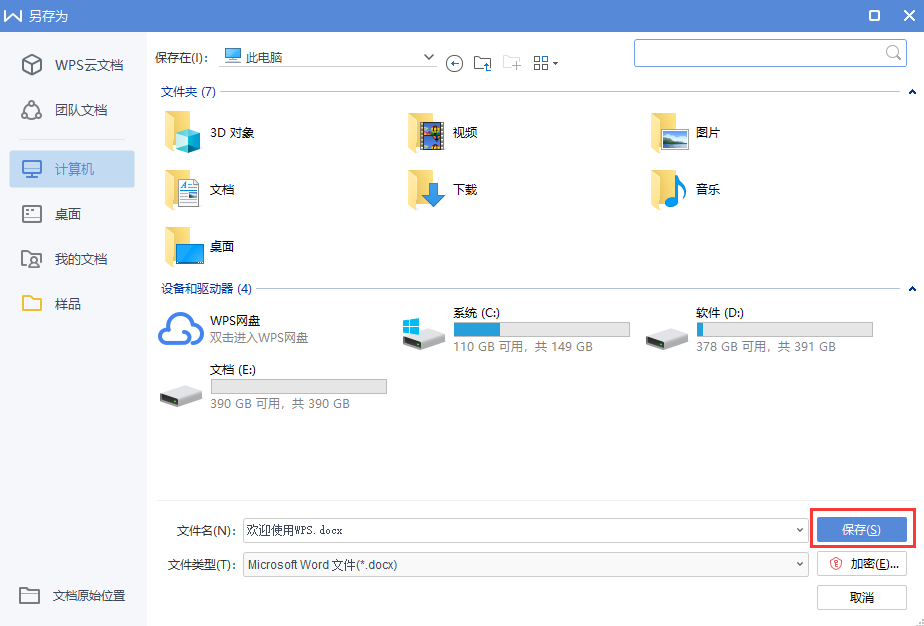
Task: Select 团队文档 in the sidebar
Action: pyautogui.click(x=72, y=110)
